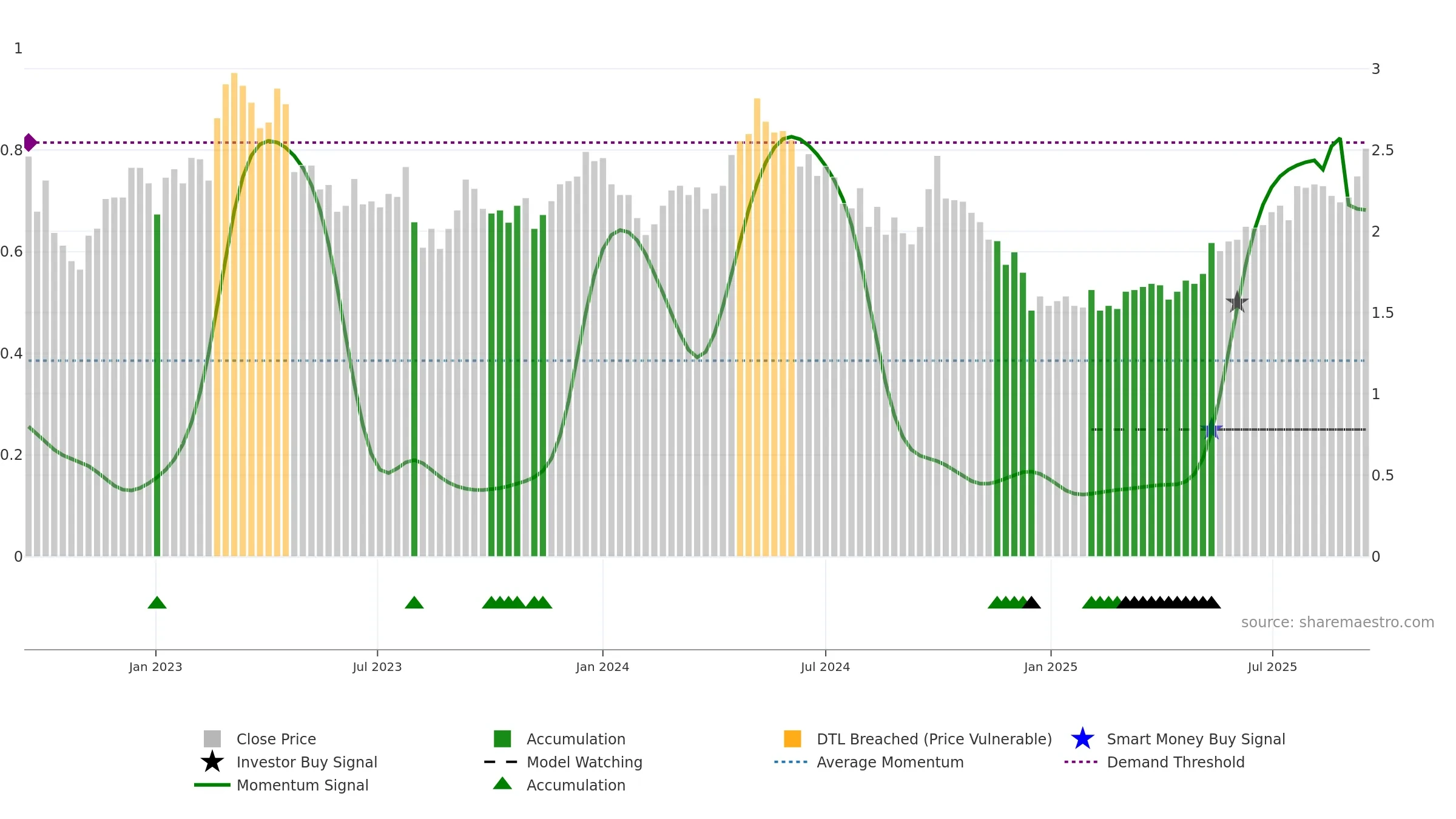Click the green Accumulation square legend swatch
The image size is (1456, 819).
[502, 739]
